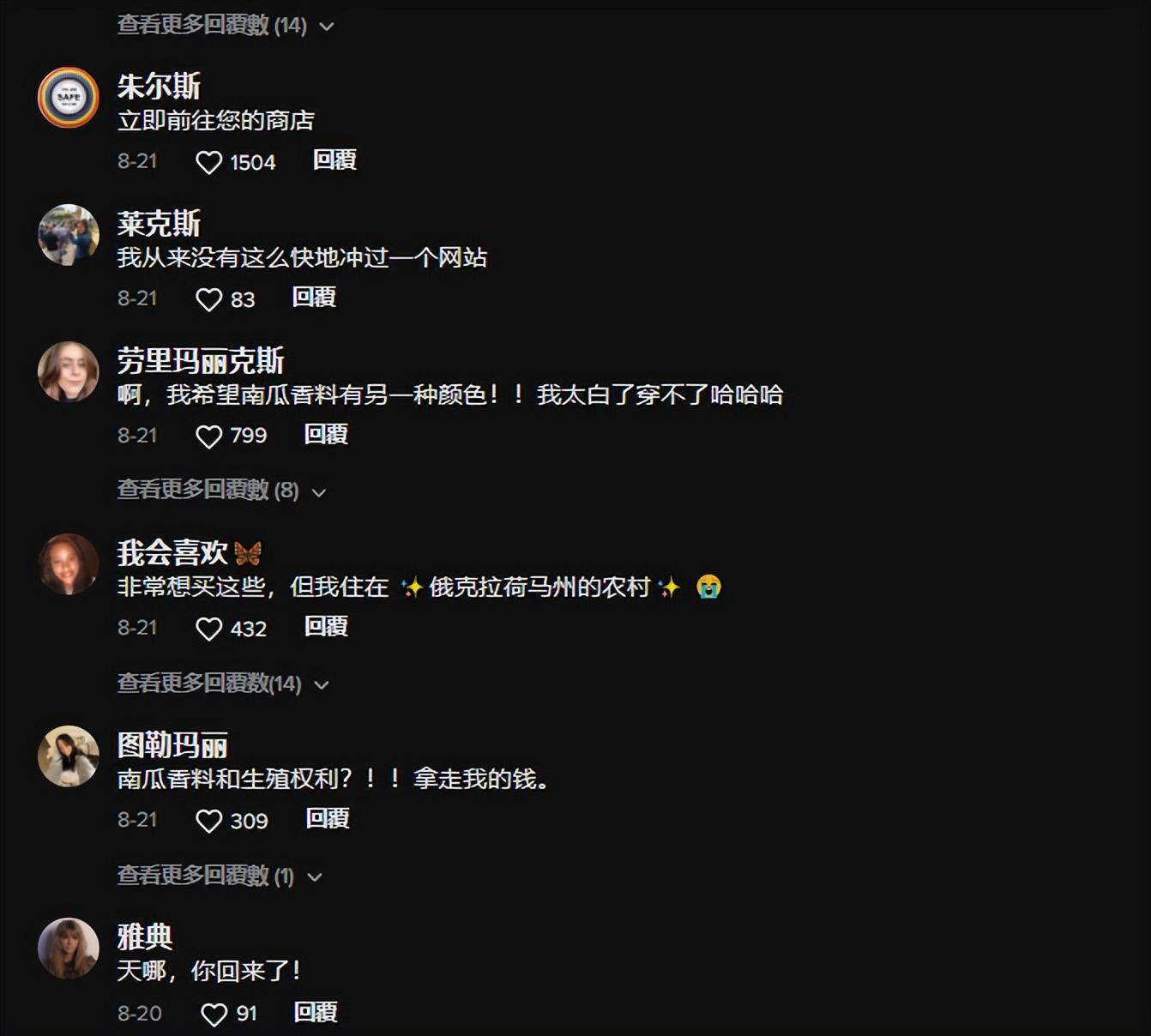Expand the 14 more replies at top
Screen dimensions: 1151x1036
(226, 25)
